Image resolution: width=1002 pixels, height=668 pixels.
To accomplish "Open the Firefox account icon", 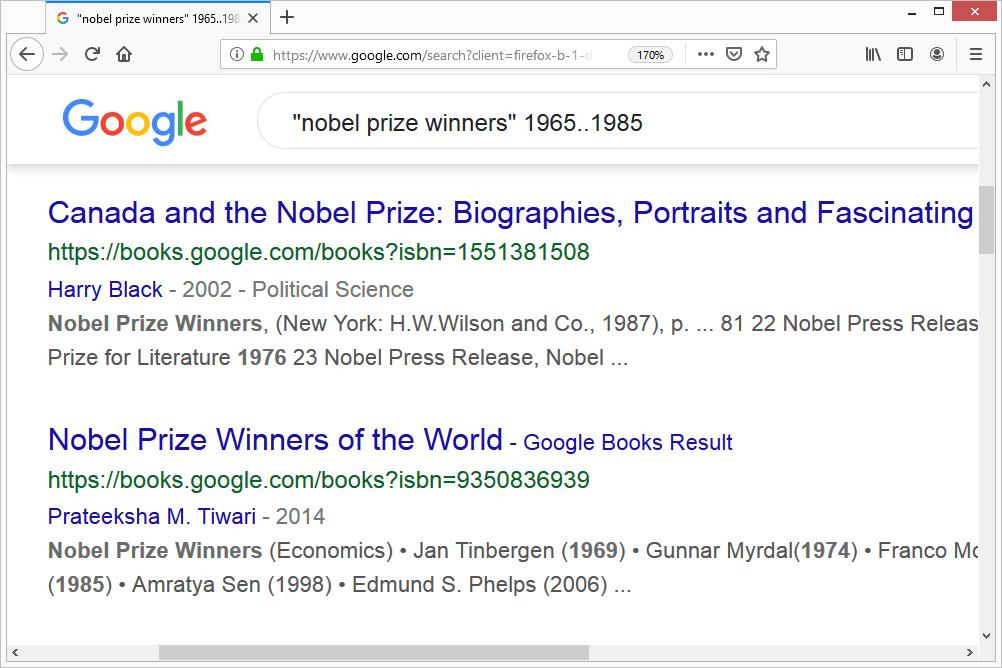I will click(937, 55).
